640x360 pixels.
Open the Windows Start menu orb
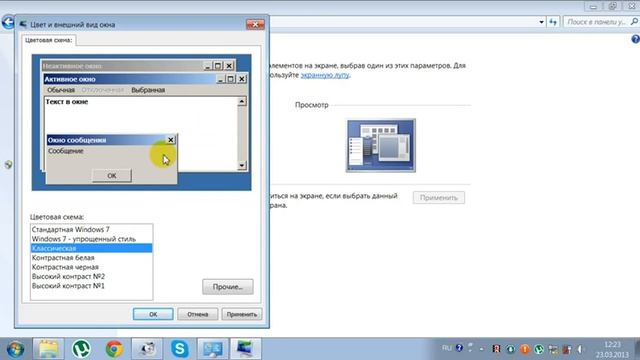15,349
